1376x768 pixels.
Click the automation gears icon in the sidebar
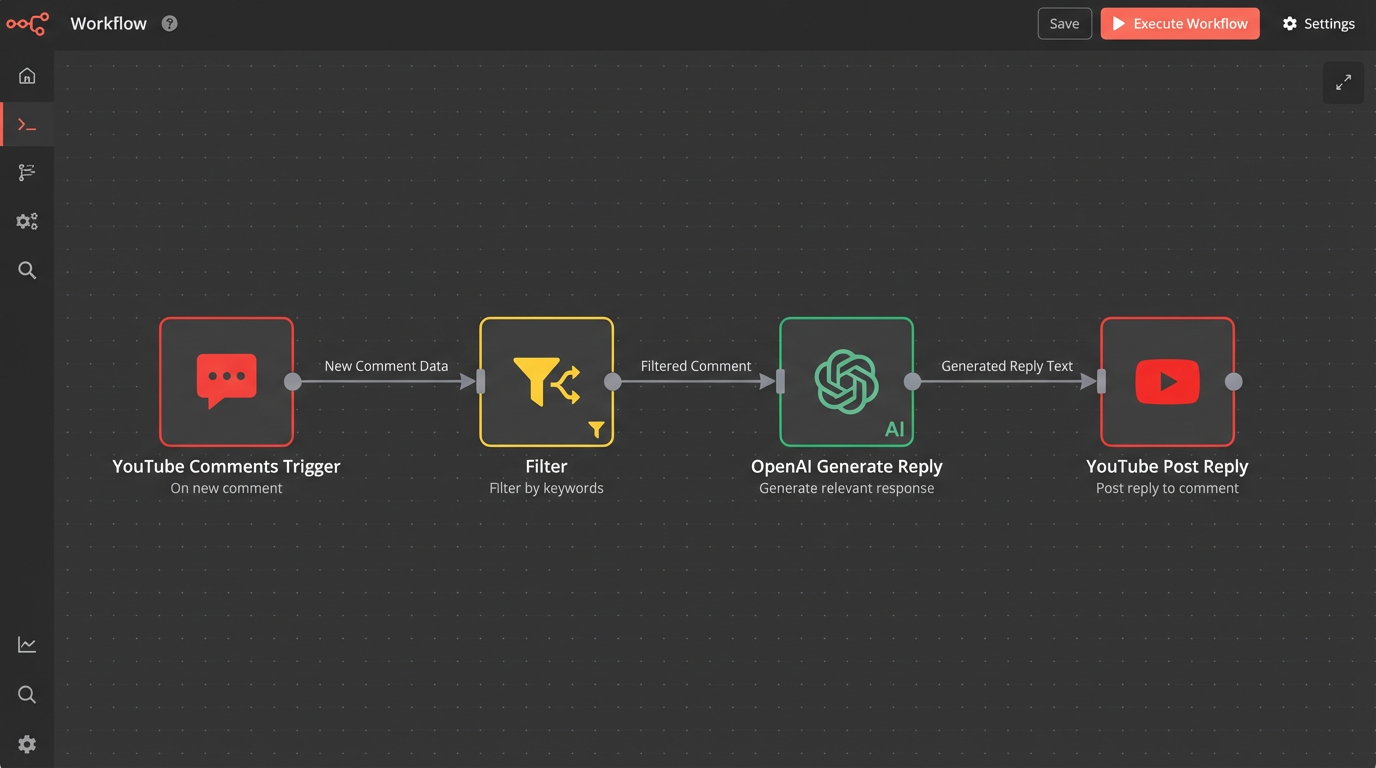(x=26, y=221)
